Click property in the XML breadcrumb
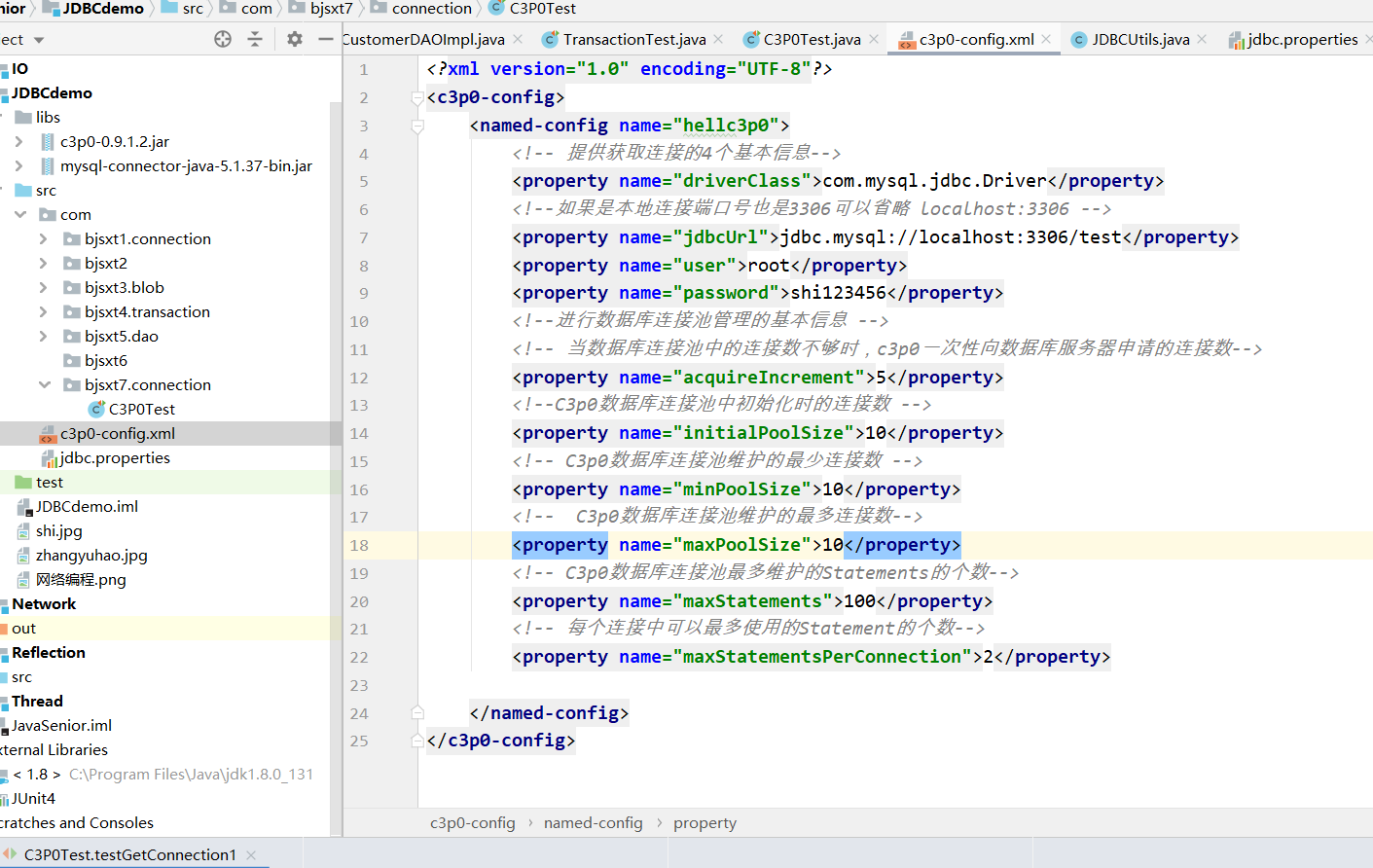Image resolution: width=1373 pixels, height=868 pixels. pyautogui.click(x=705, y=822)
